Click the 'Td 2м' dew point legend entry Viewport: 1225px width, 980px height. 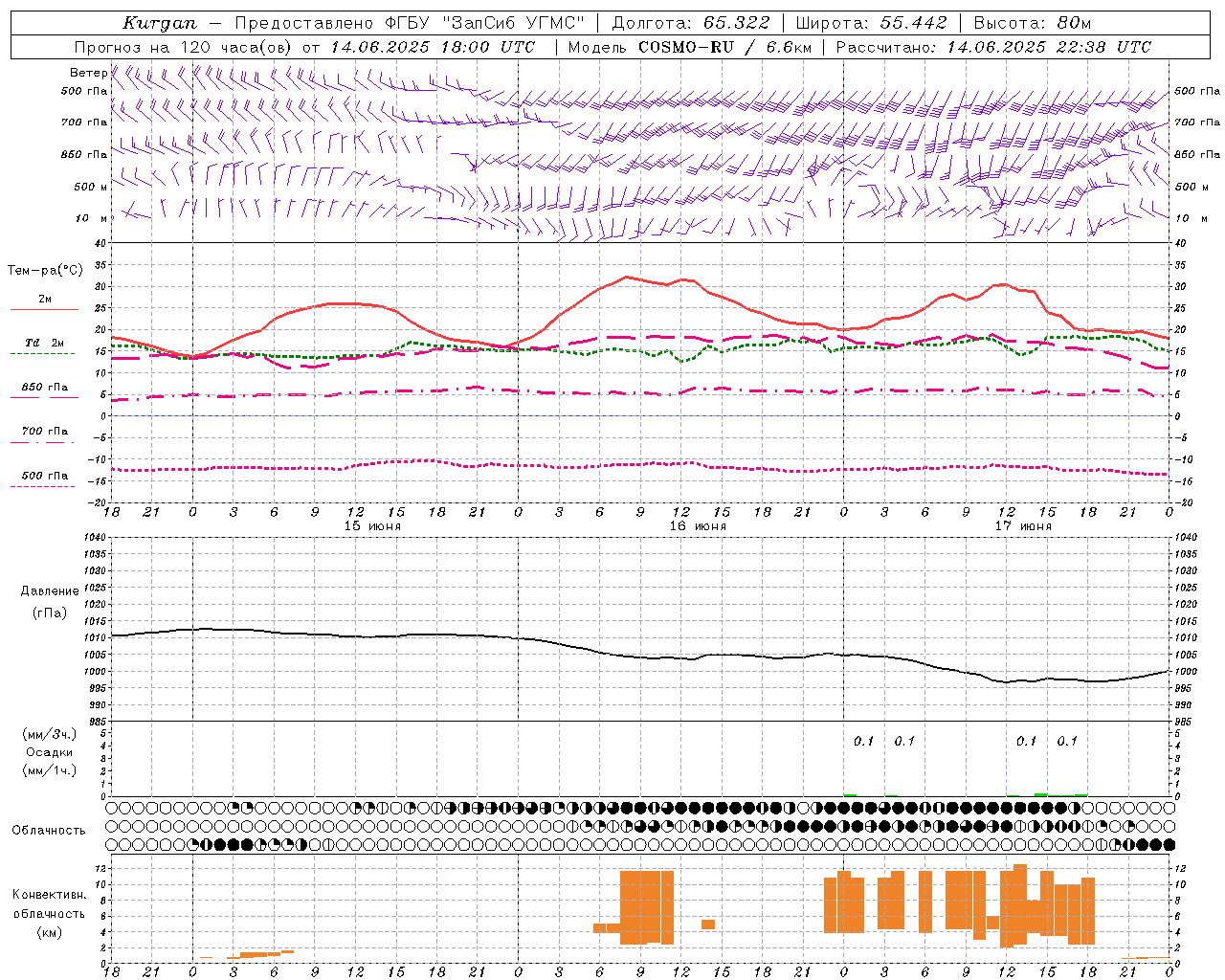point(44,343)
